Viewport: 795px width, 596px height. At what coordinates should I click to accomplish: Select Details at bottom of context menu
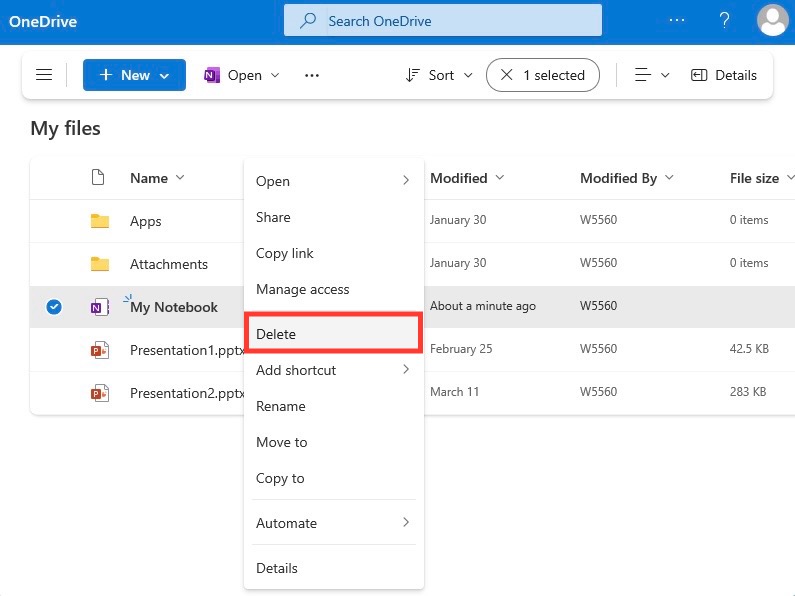[x=334, y=568]
